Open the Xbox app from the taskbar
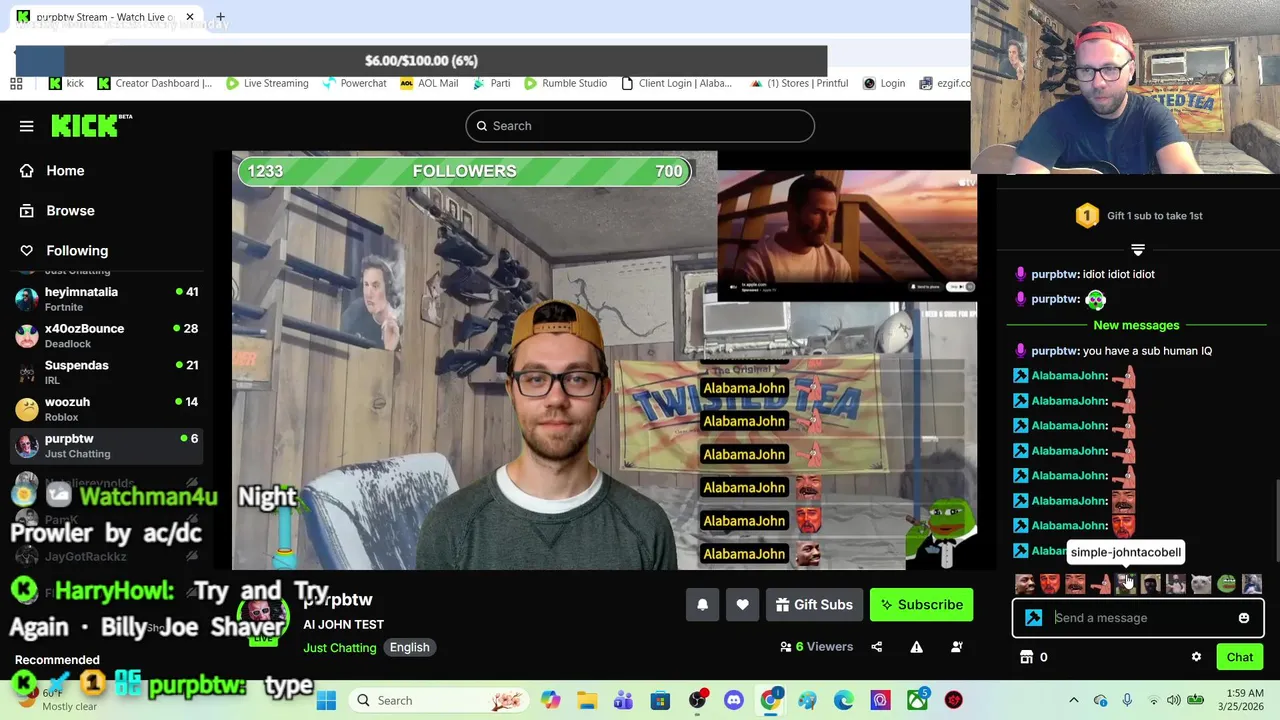 click(x=917, y=700)
